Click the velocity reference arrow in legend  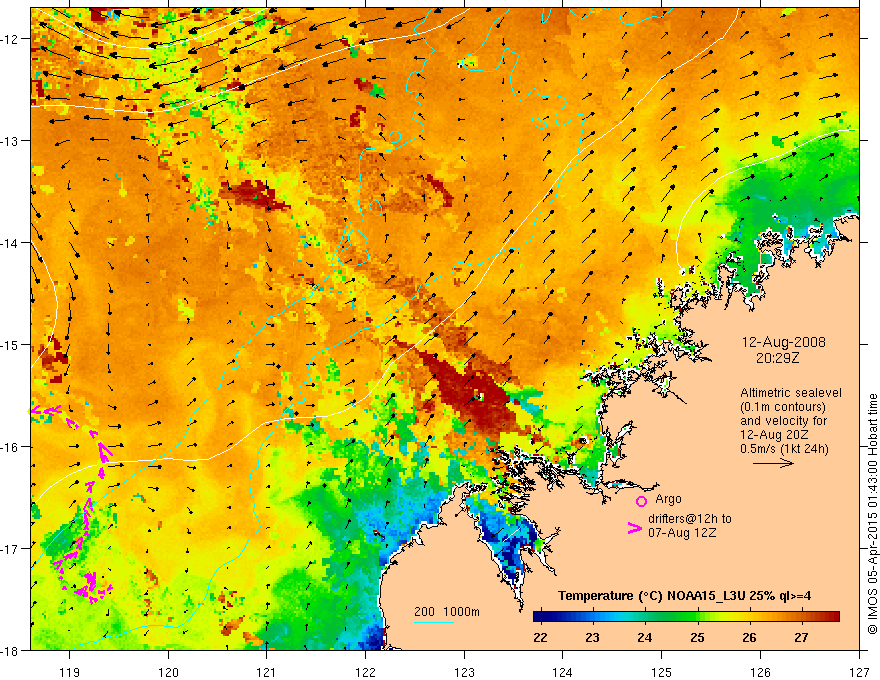(773, 463)
